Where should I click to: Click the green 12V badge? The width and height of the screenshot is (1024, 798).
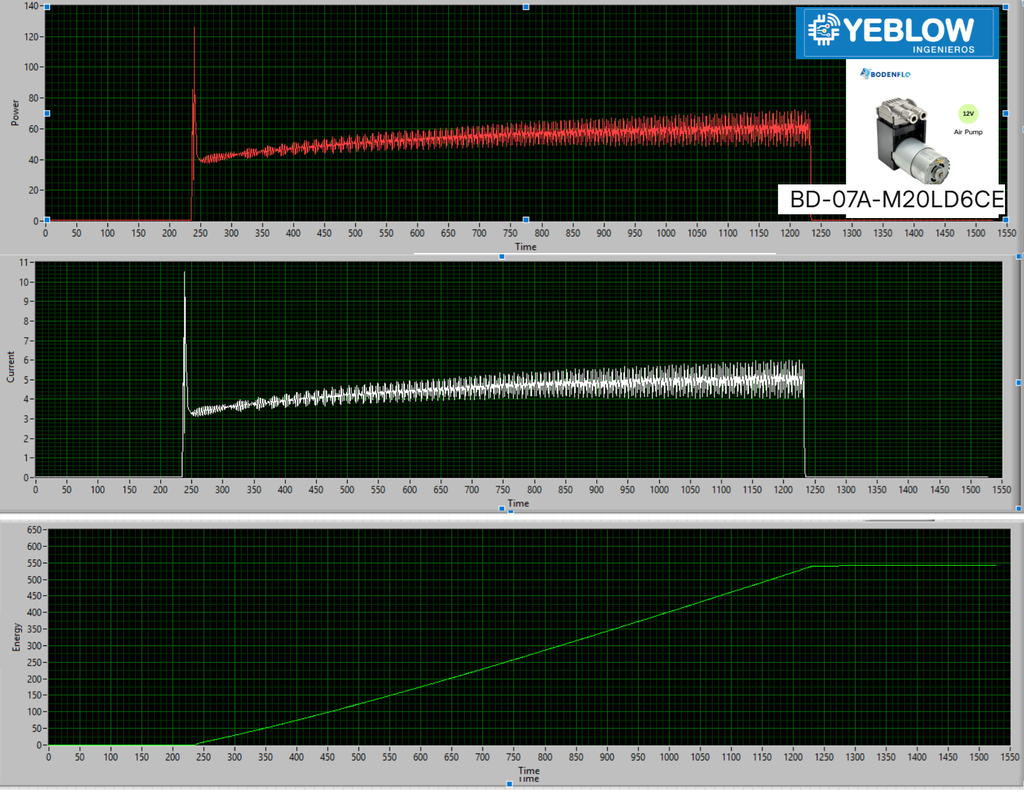coord(968,114)
